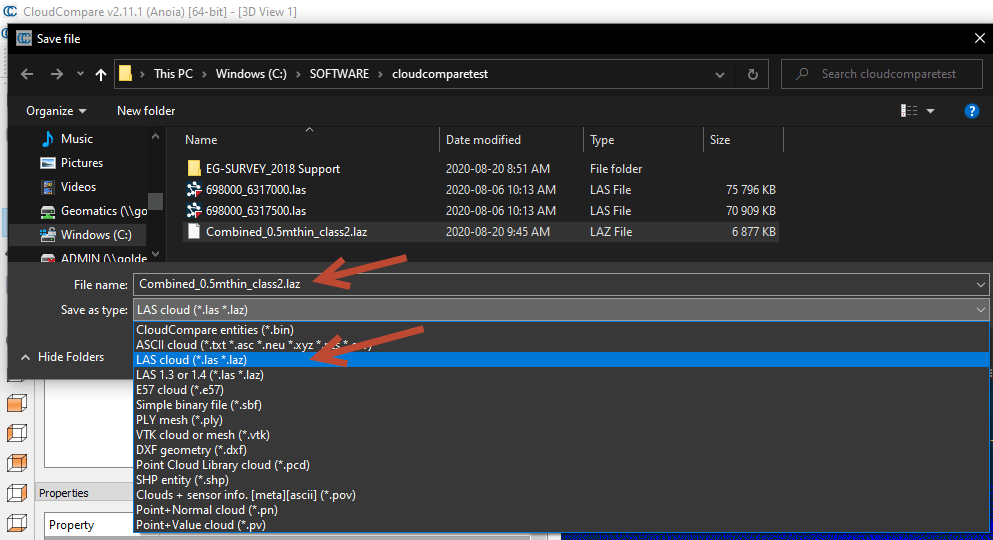Open the Organize menu

[56, 111]
